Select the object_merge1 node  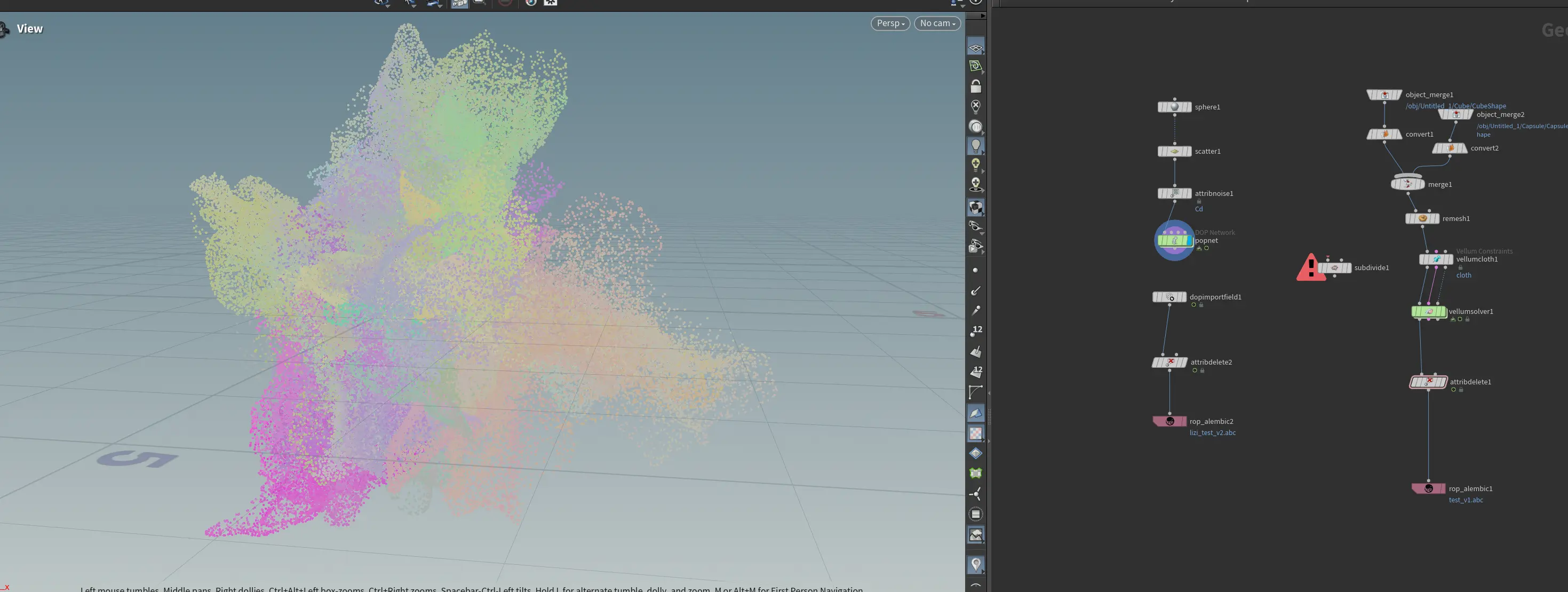tap(1384, 95)
